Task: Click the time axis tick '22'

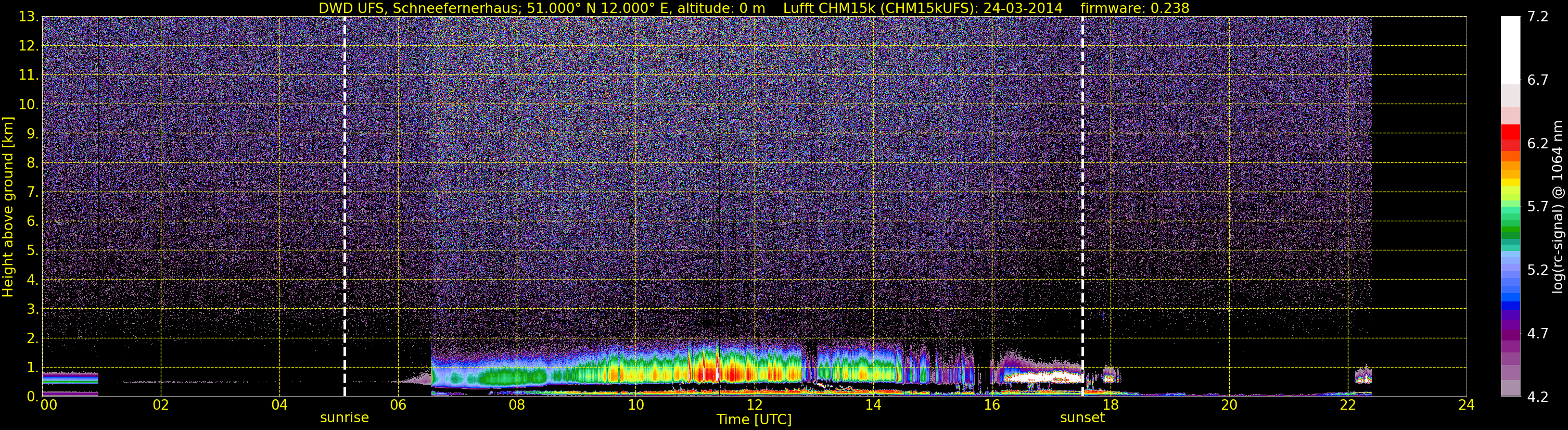Action: pyautogui.click(x=1348, y=405)
